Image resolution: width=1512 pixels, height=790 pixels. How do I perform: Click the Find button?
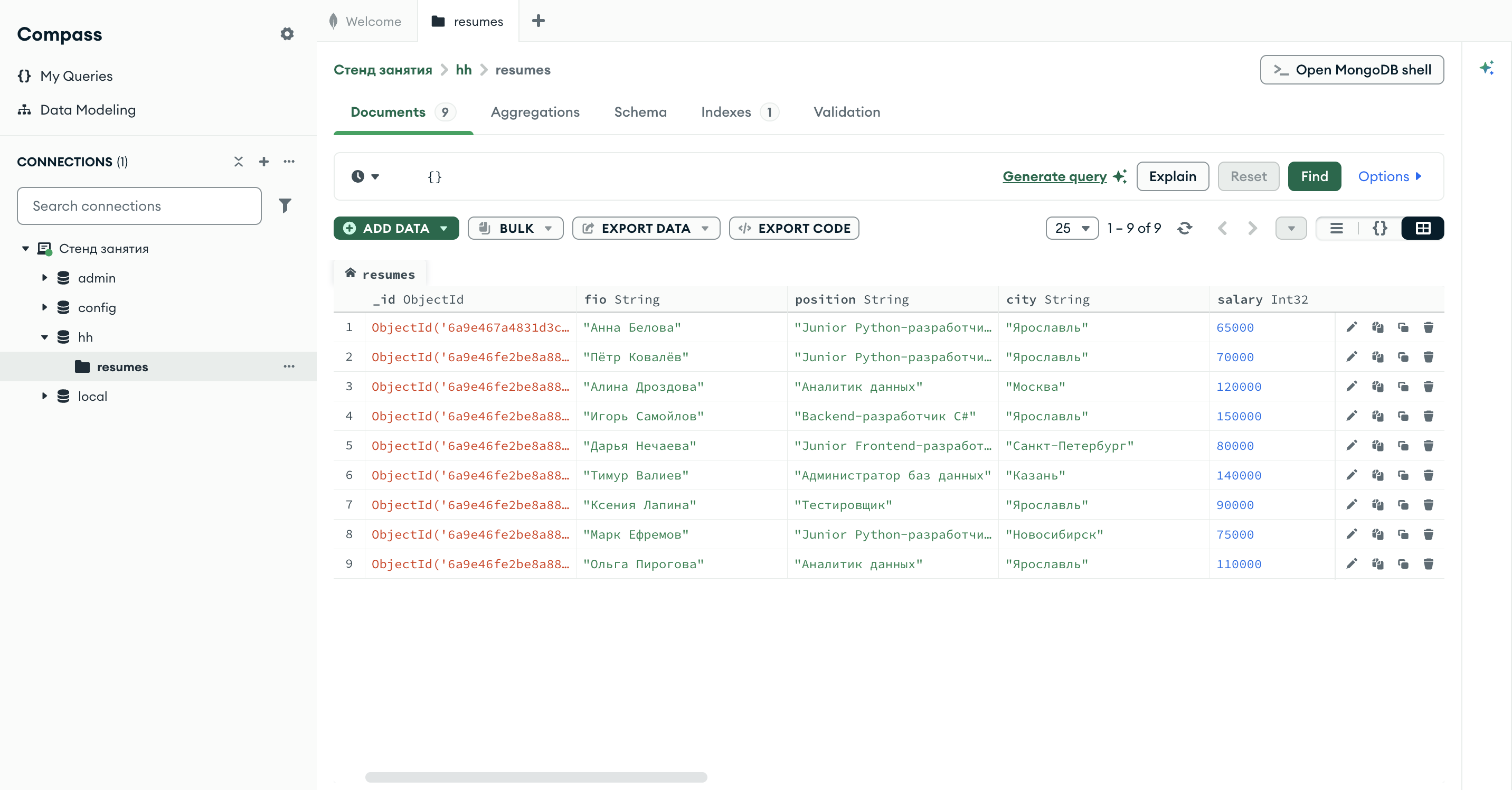[1314, 176]
